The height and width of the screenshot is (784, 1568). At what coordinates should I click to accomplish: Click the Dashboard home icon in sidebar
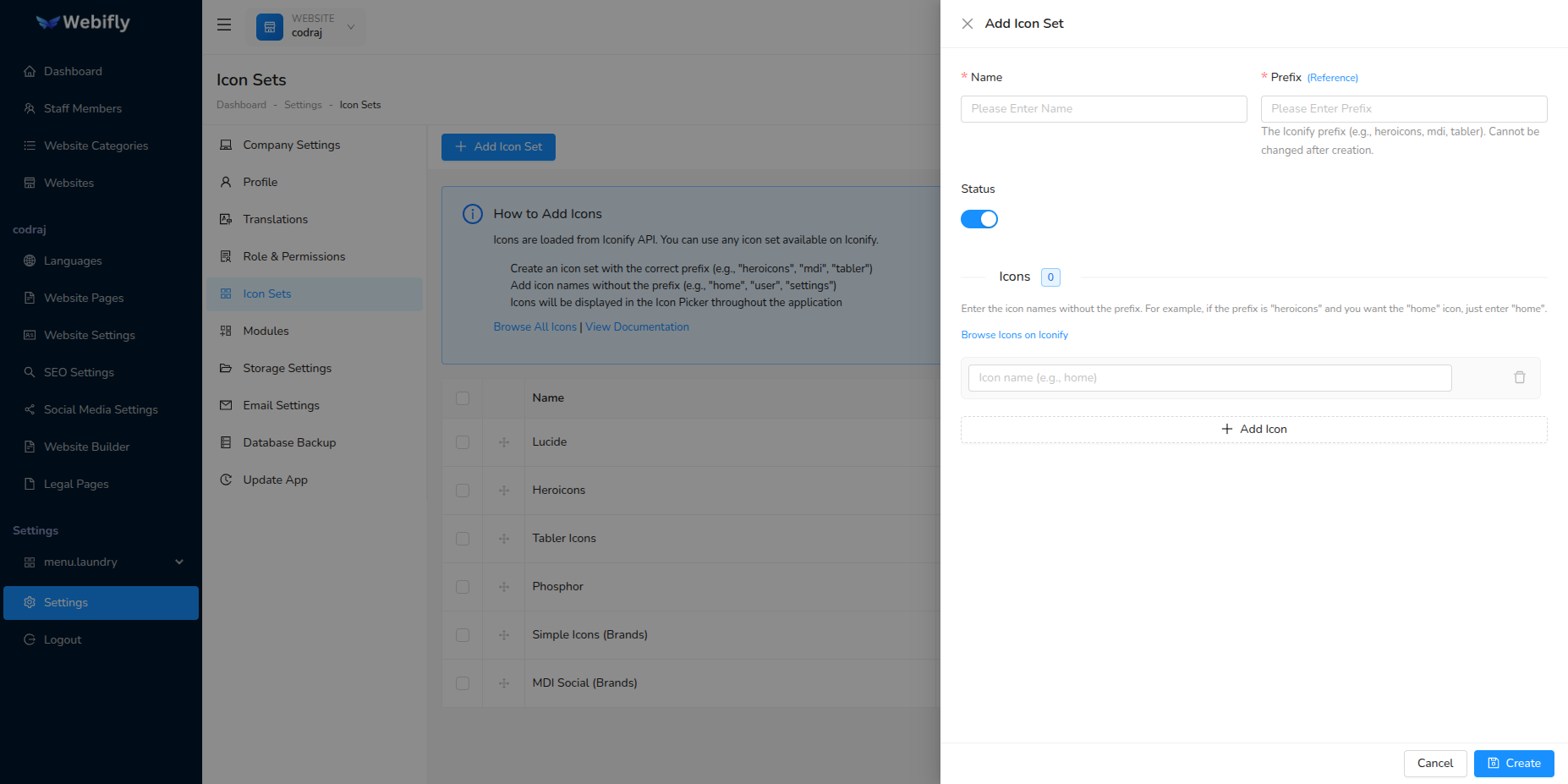tap(30, 72)
